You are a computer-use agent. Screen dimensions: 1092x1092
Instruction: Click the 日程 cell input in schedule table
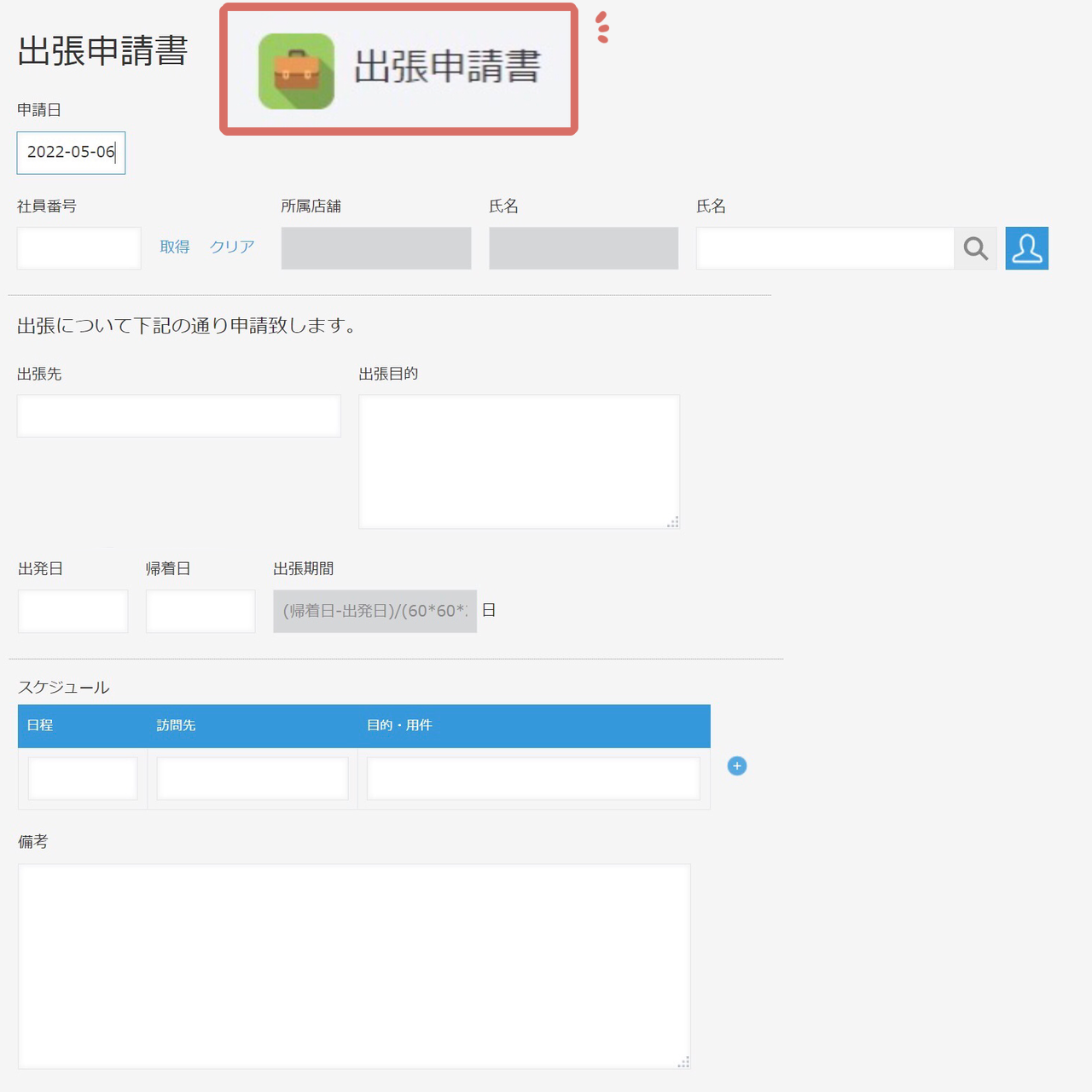click(x=83, y=778)
